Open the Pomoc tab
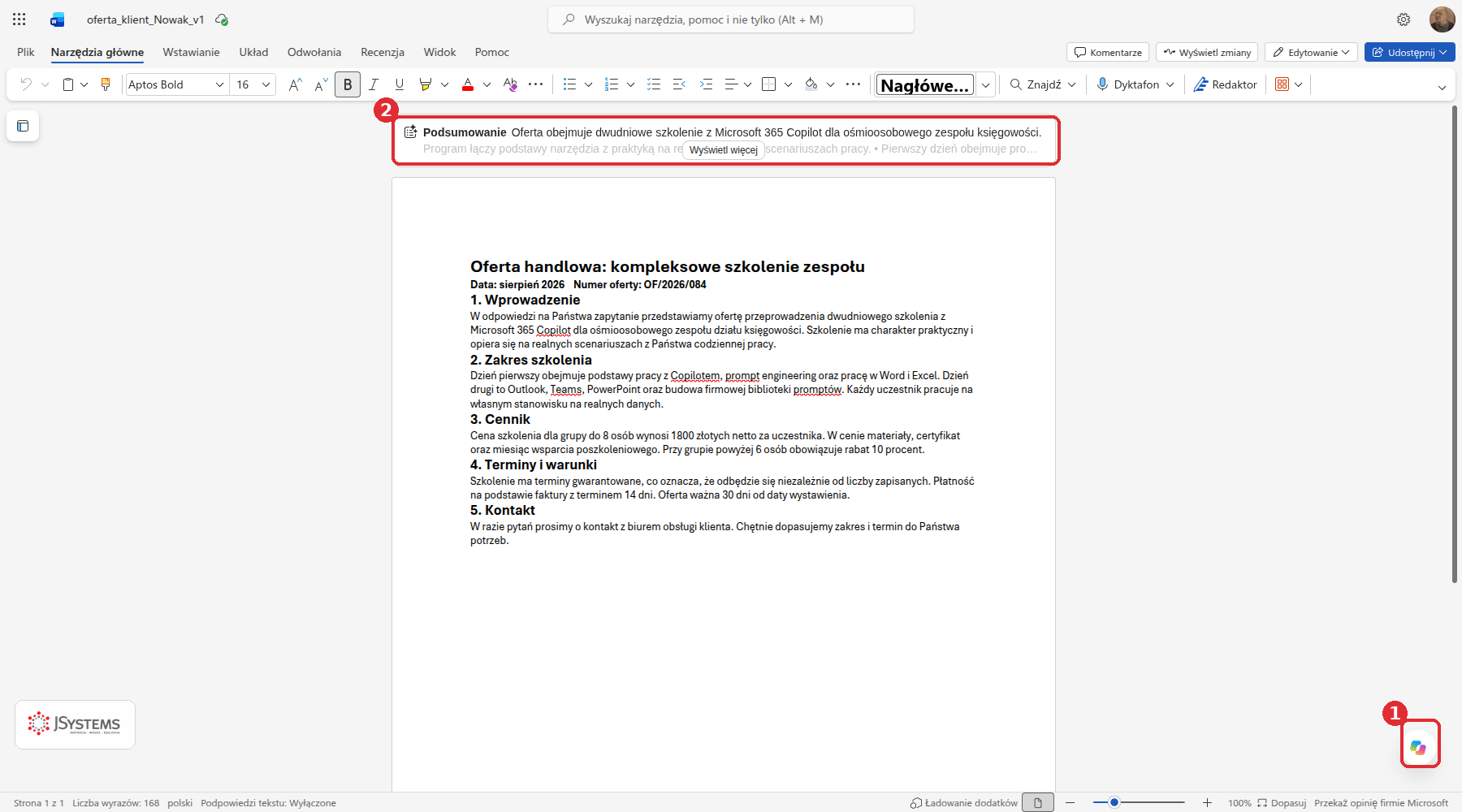This screenshot has width=1462, height=812. [492, 52]
